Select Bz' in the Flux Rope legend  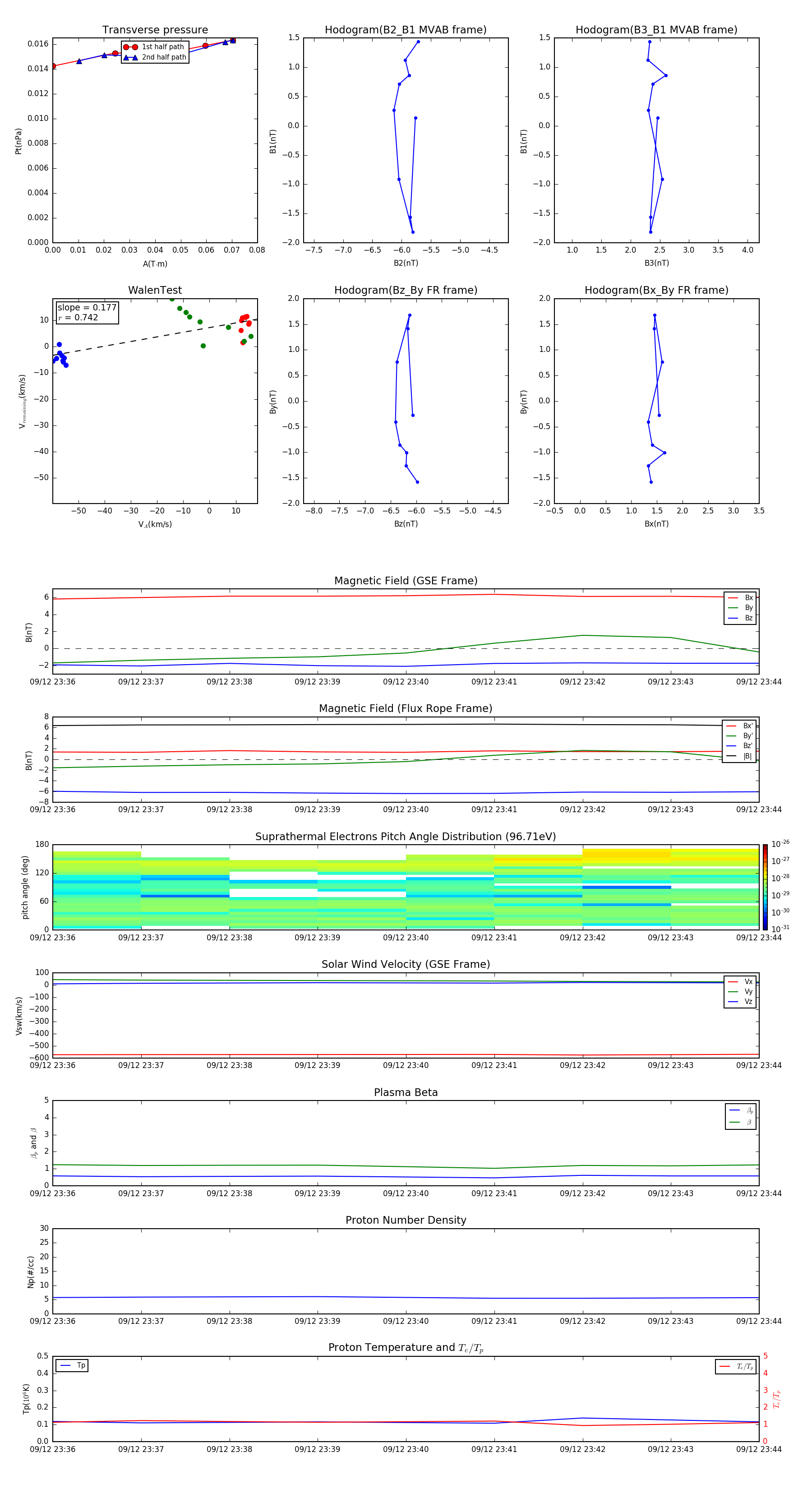[x=740, y=746]
